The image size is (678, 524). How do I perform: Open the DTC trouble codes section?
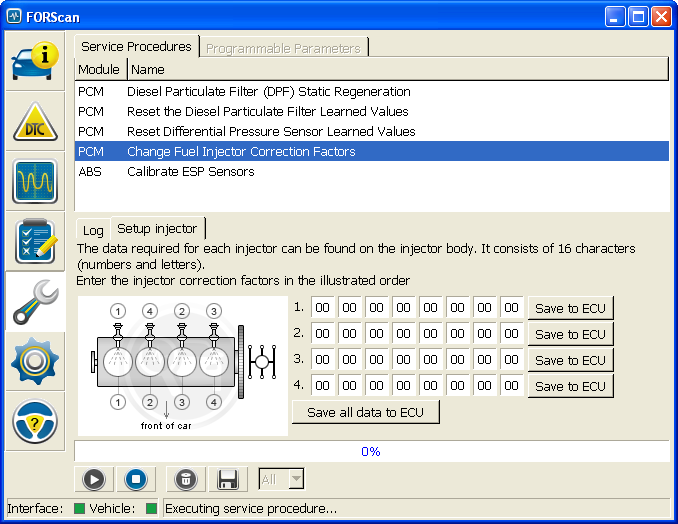point(35,122)
